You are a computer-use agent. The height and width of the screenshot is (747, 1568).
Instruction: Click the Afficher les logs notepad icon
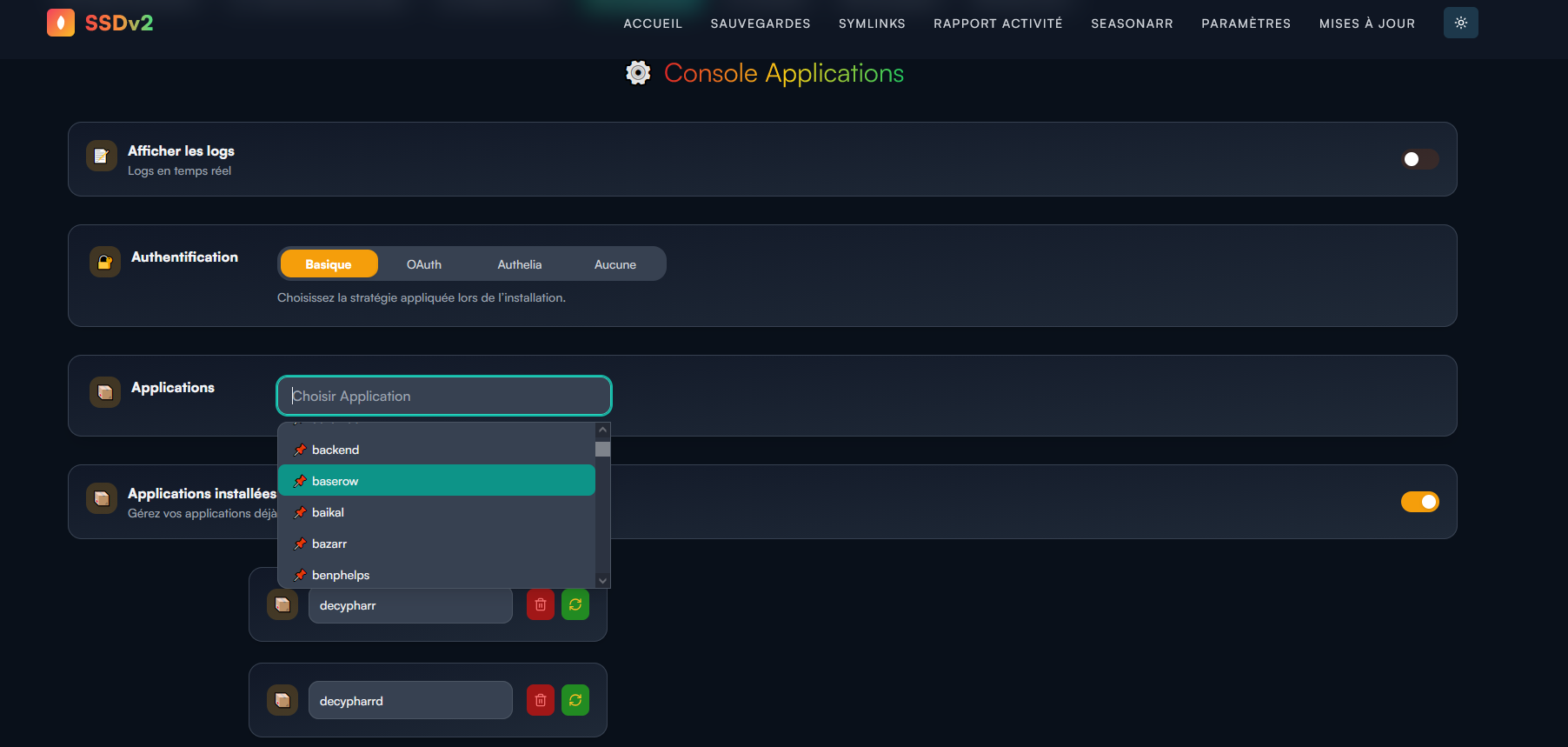click(x=102, y=157)
